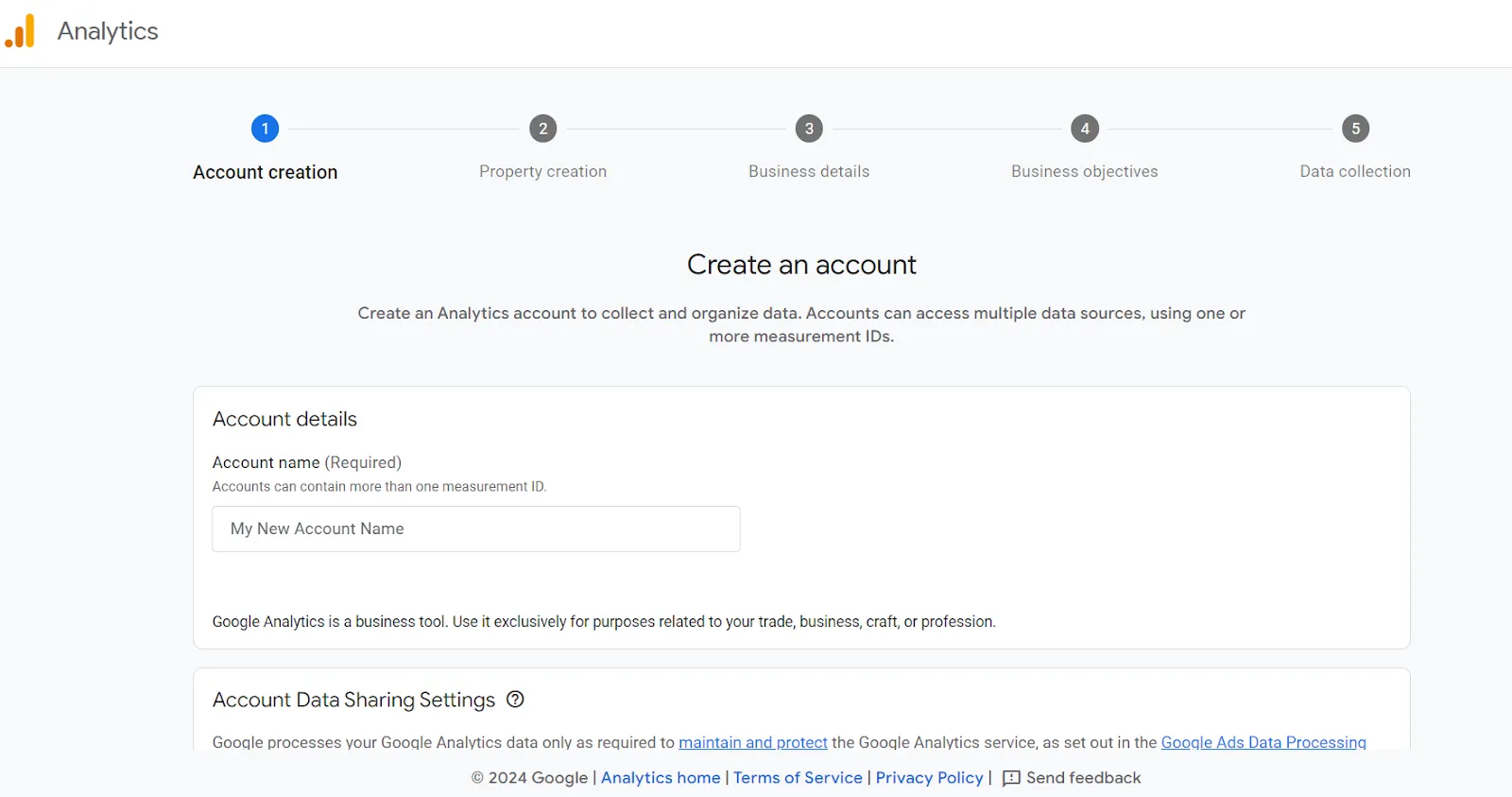This screenshot has width=1512, height=797.
Task: Click Send feedback text in footer
Action: [x=1084, y=777]
